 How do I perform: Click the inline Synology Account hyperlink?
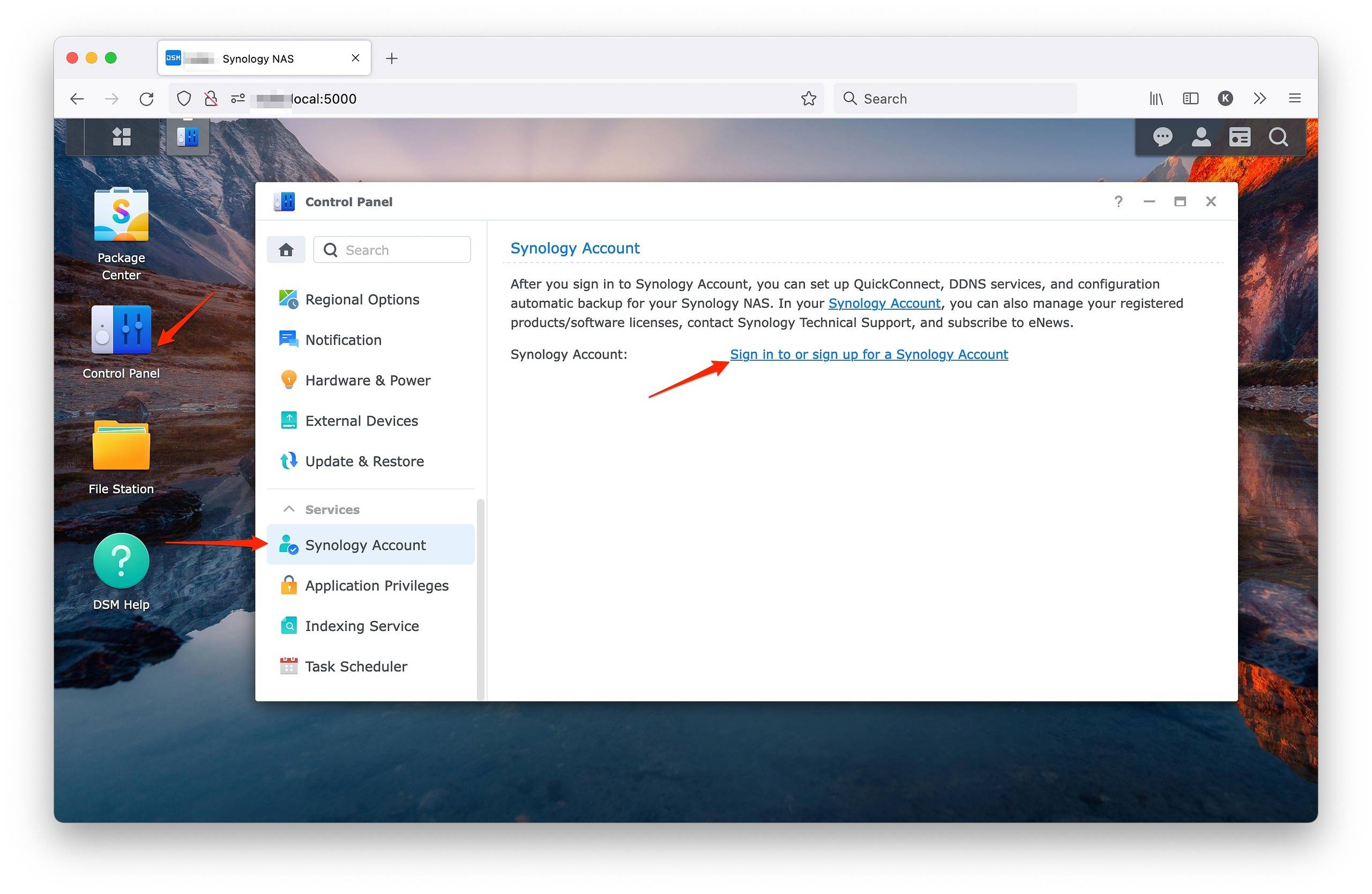884,303
